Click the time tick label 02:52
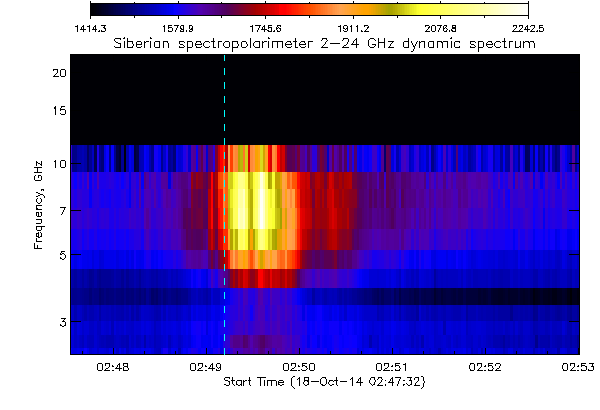The height and width of the screenshot is (410, 600). 485,367
